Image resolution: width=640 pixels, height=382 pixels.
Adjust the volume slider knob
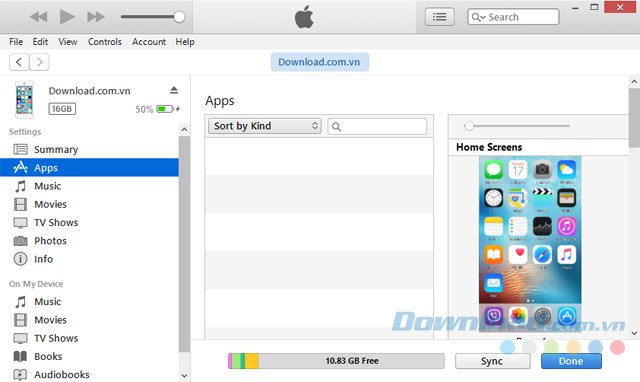179,17
